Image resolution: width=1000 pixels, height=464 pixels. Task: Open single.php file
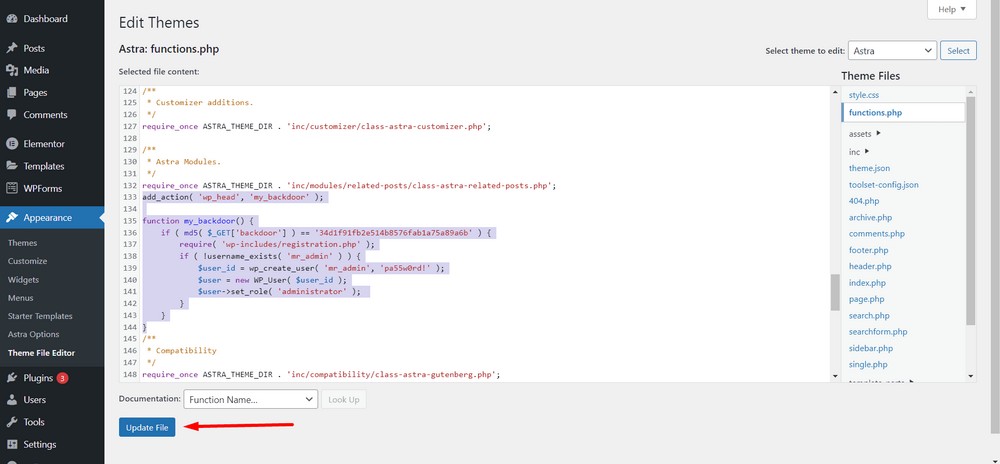pyautogui.click(x=868, y=365)
